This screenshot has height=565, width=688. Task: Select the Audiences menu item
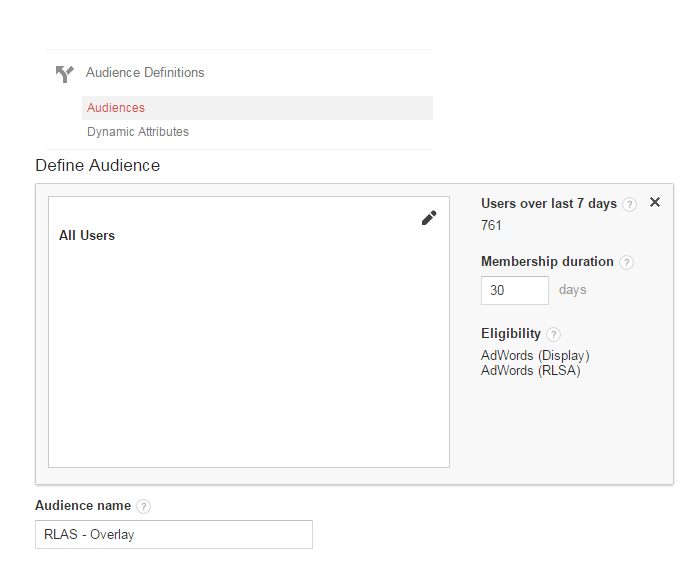(257, 108)
